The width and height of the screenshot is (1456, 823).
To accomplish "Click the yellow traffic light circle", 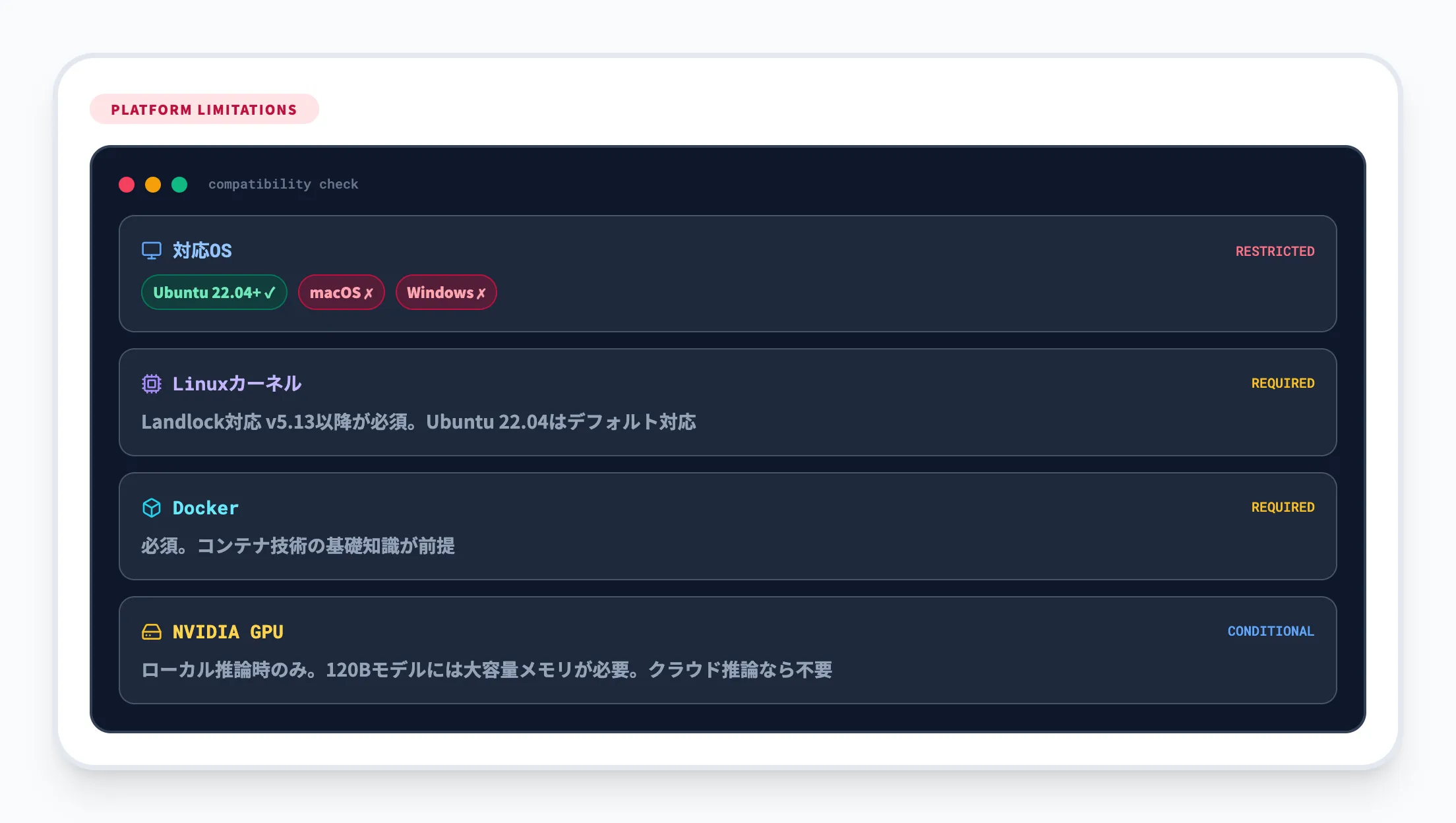I will point(154,185).
